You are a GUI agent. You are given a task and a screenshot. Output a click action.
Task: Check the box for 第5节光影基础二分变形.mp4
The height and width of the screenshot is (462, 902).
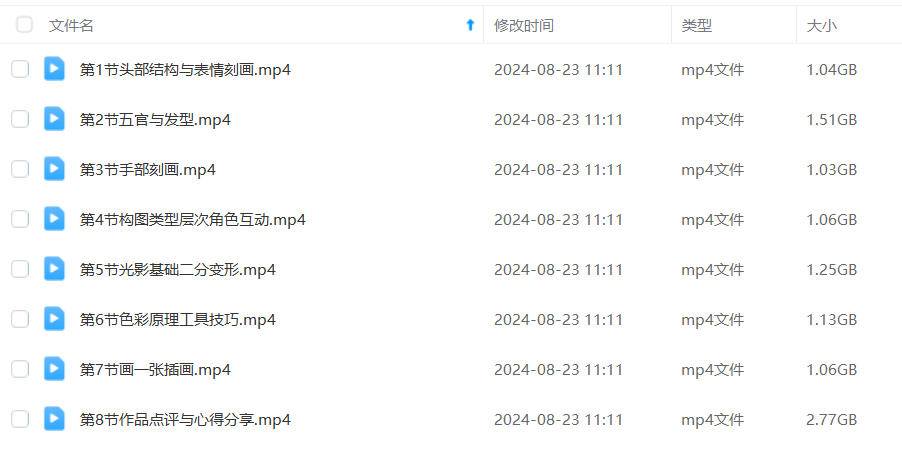[x=20, y=269]
